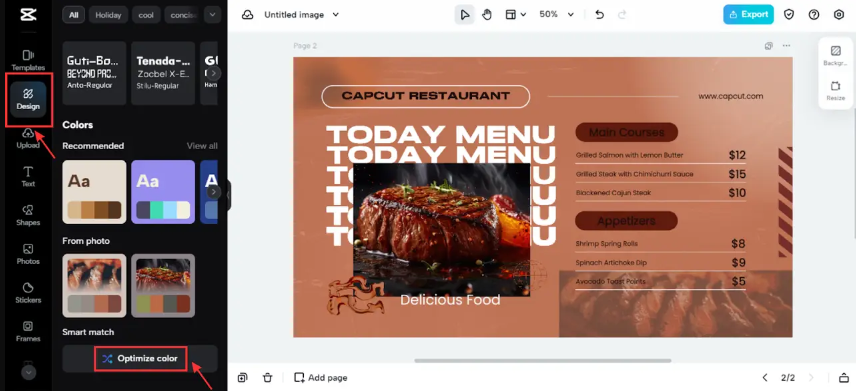Select the Appetizers label
856x391 pixels.
(x=627, y=221)
